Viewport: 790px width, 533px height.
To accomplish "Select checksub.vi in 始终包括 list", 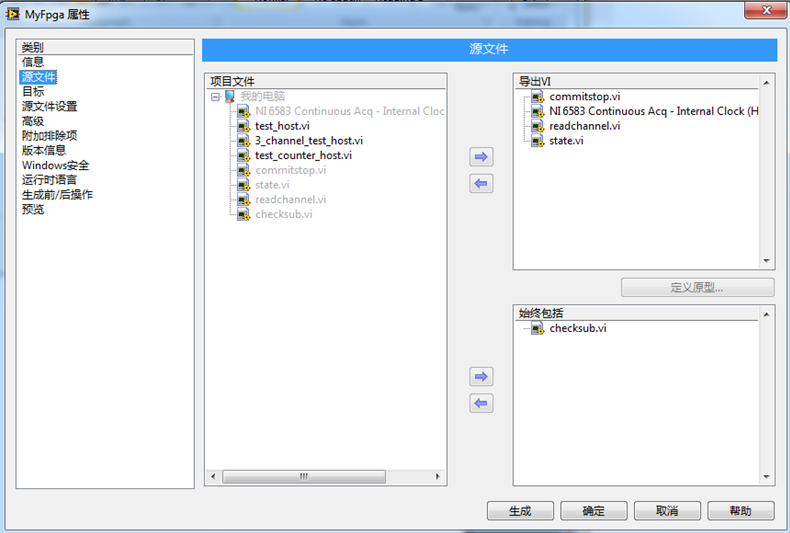I will (x=578, y=328).
